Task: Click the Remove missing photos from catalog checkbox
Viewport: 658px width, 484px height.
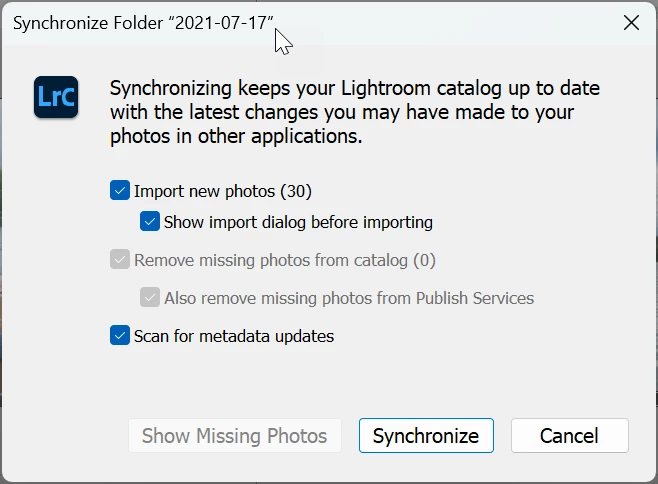Action: pos(120,260)
